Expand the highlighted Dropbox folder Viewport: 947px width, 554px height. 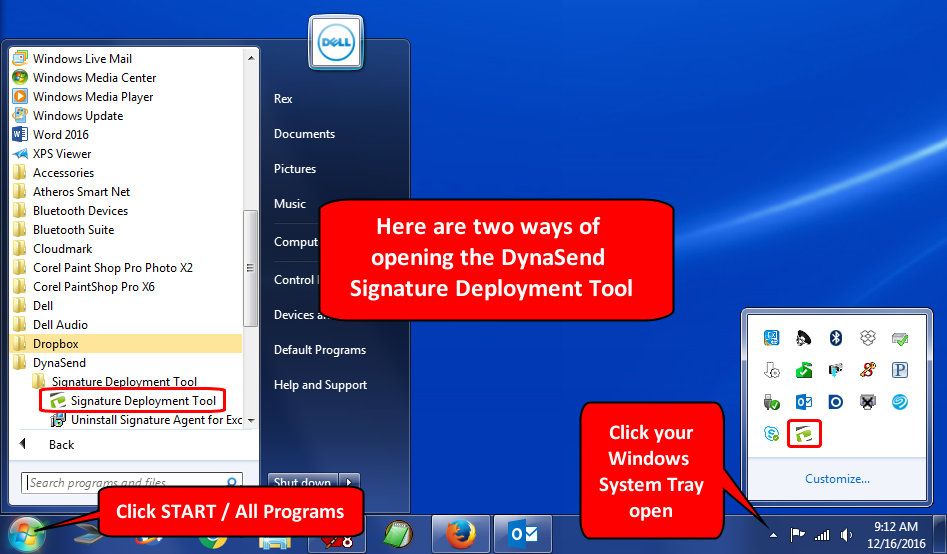click(126, 343)
